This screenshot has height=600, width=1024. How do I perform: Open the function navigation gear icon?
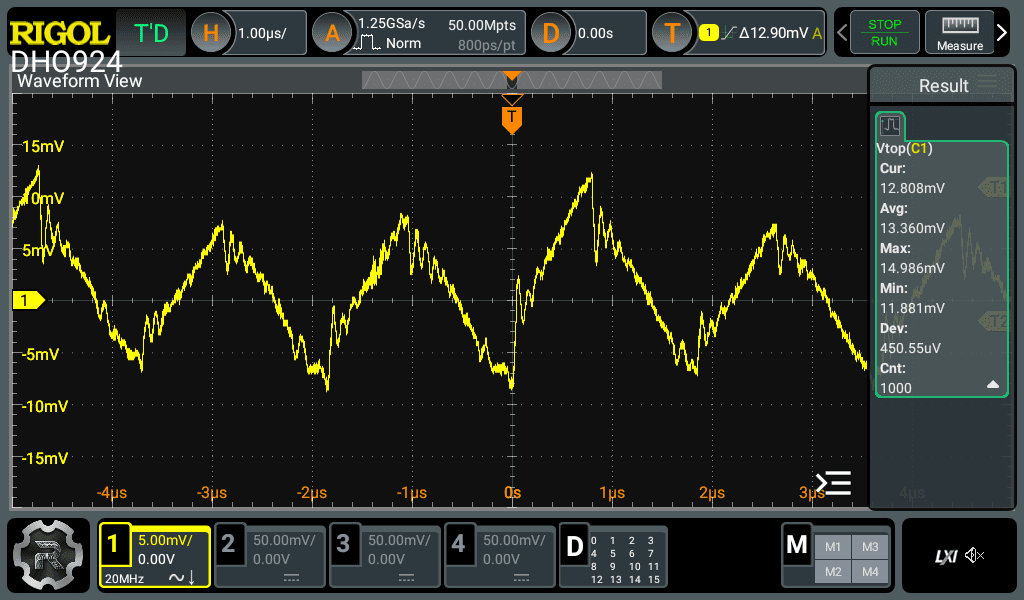click(48, 555)
